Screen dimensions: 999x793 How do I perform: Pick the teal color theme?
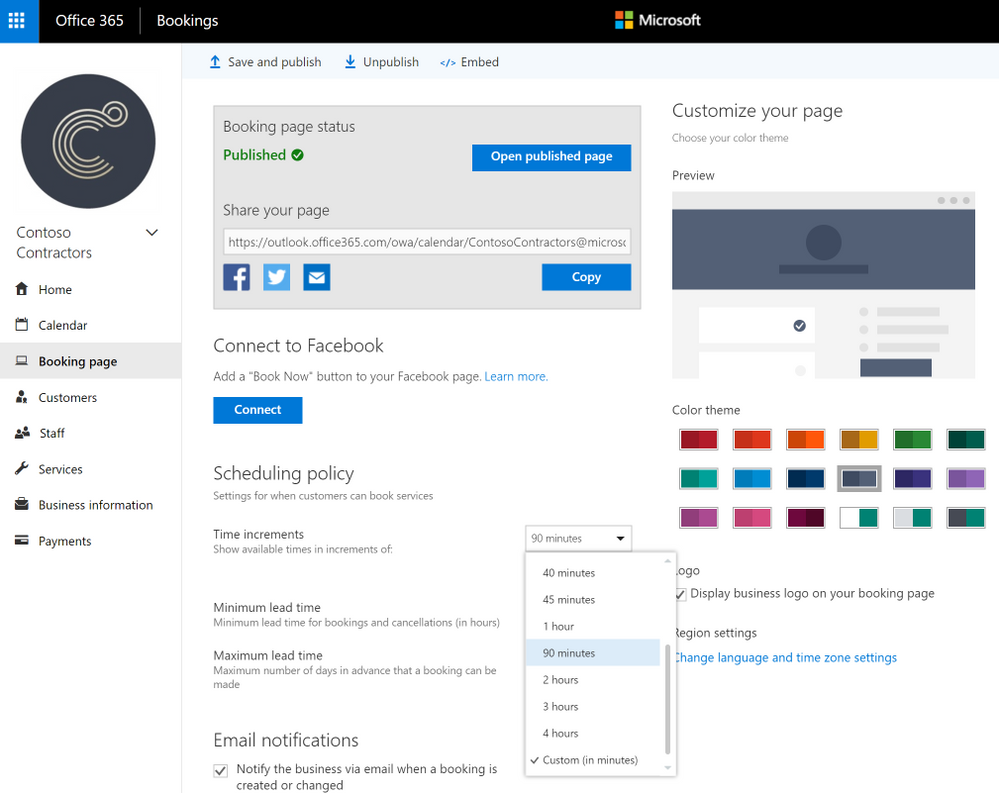click(698, 478)
